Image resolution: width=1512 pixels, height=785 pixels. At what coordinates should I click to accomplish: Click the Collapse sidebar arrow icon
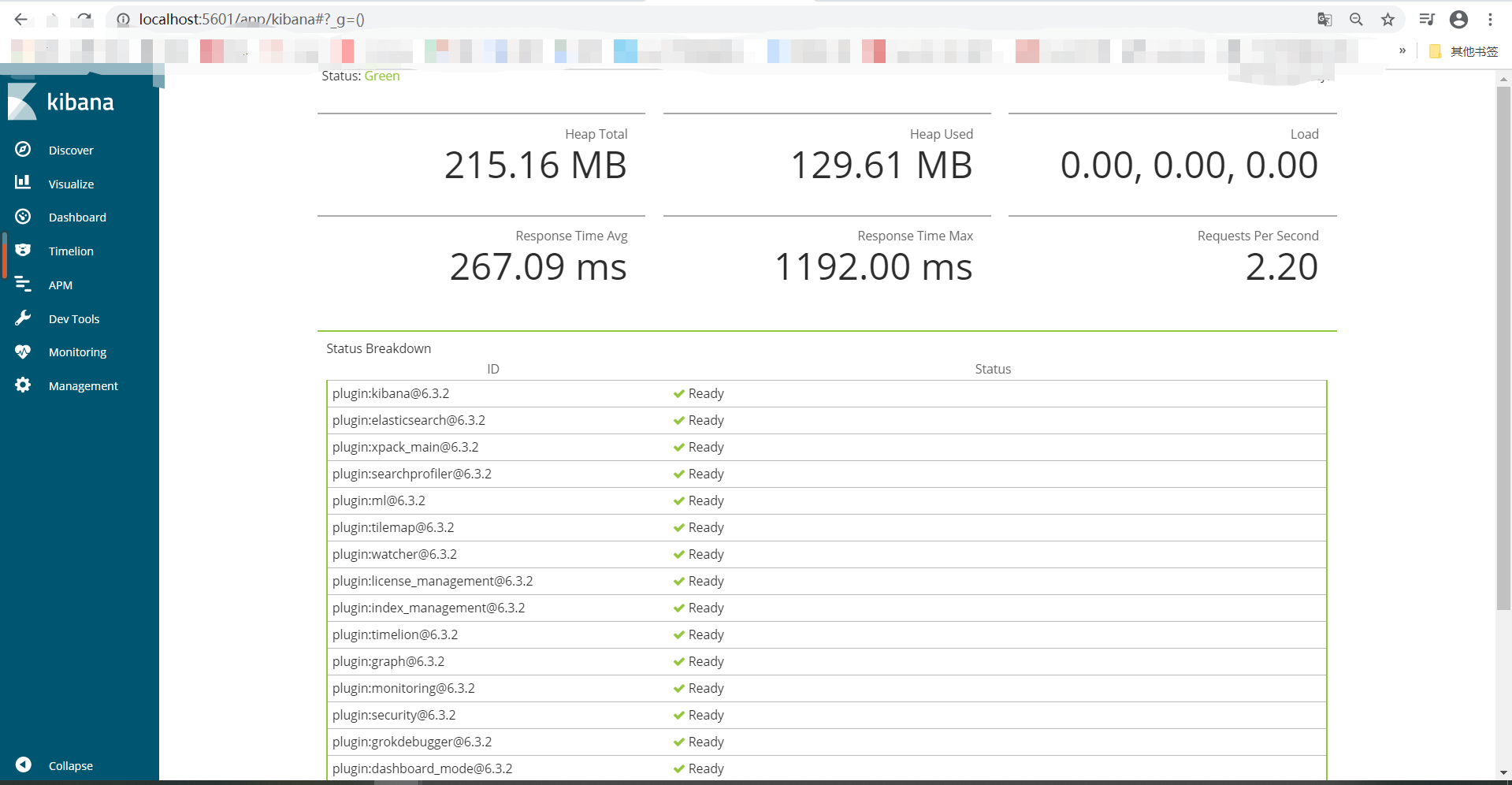[24, 765]
